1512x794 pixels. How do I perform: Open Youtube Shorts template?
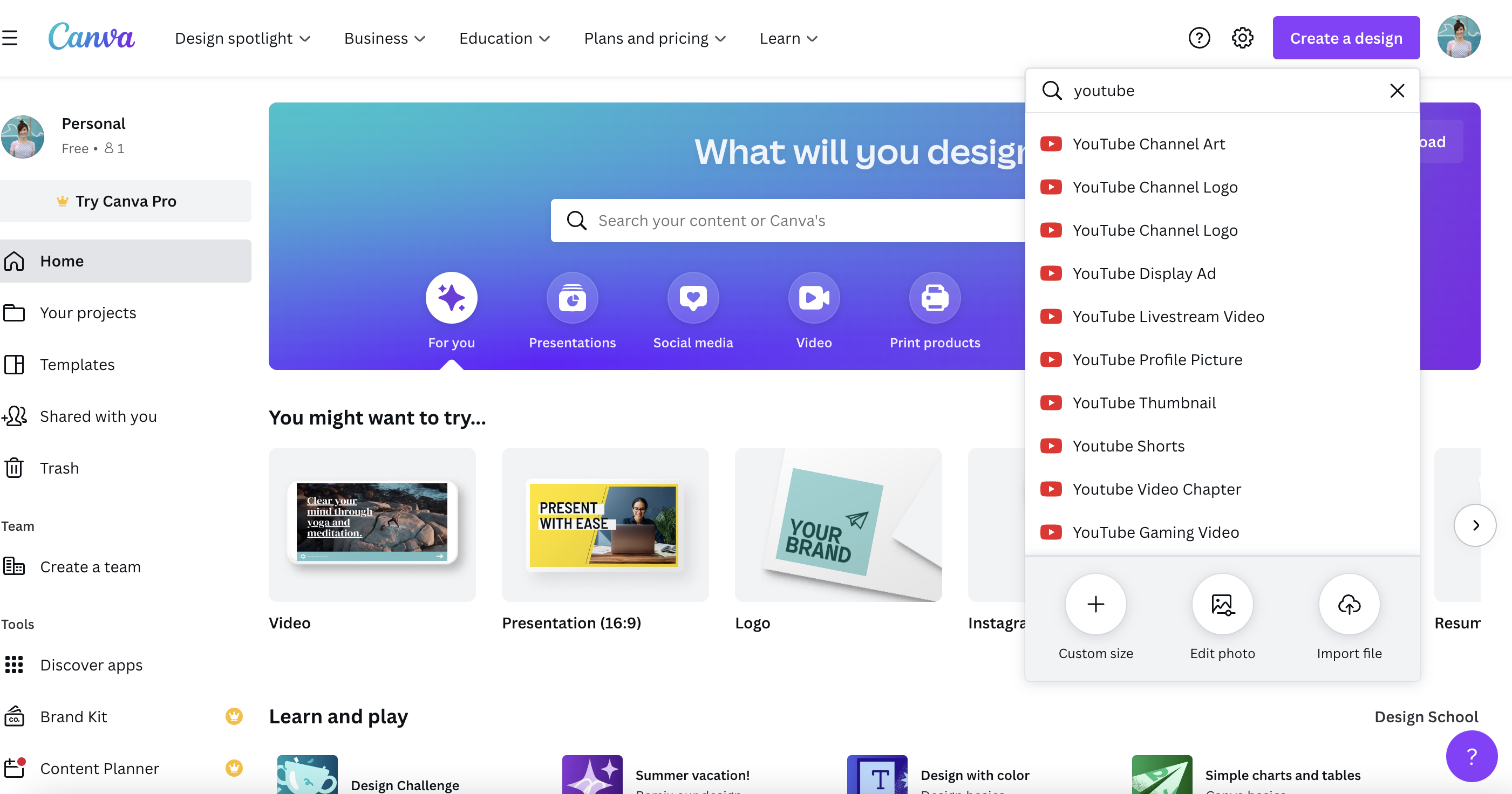(1128, 445)
